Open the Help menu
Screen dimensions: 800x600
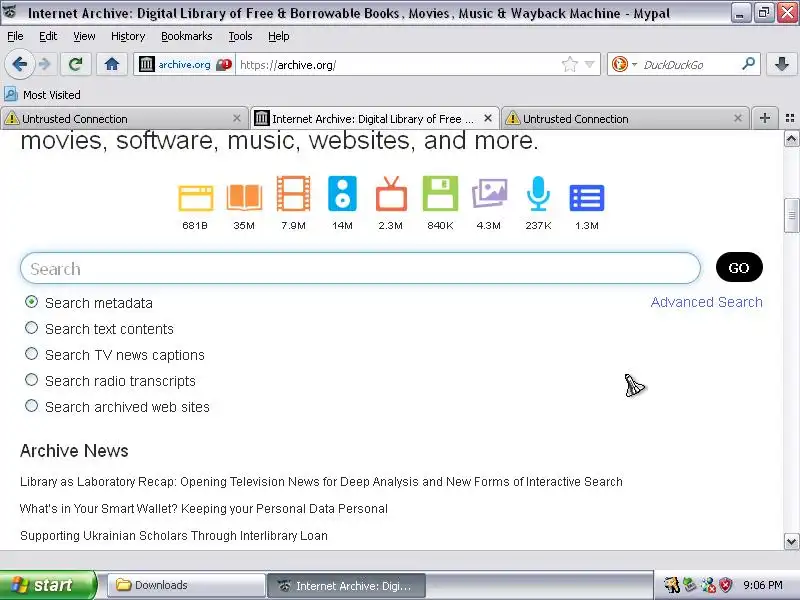point(279,36)
